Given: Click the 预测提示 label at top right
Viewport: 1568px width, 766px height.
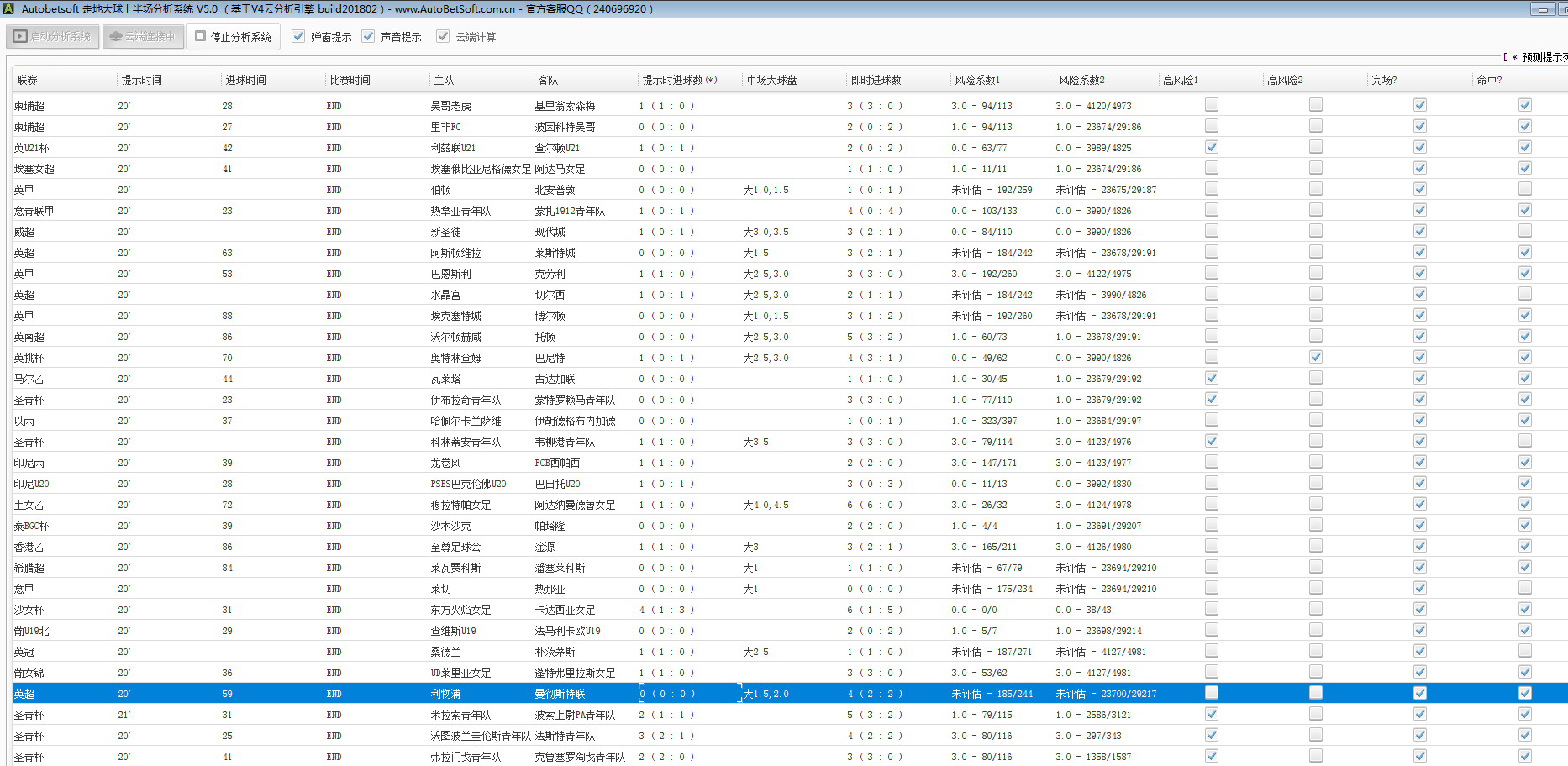Looking at the screenshot, I should point(1543,57).
